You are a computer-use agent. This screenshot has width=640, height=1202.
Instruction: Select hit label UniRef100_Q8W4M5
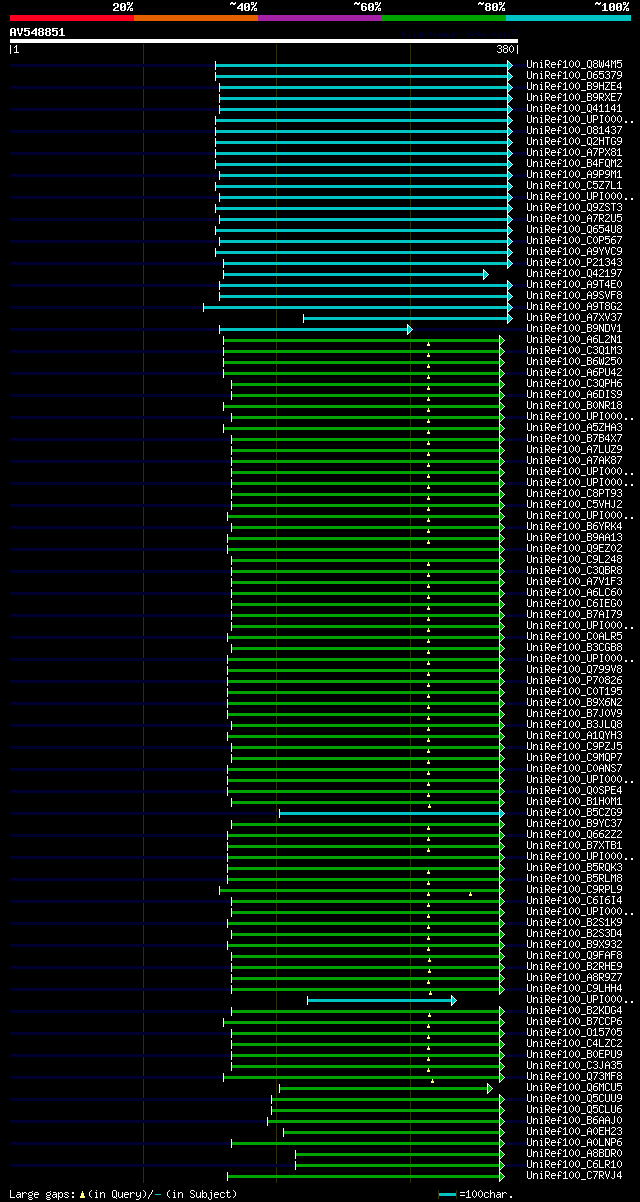click(x=575, y=64)
